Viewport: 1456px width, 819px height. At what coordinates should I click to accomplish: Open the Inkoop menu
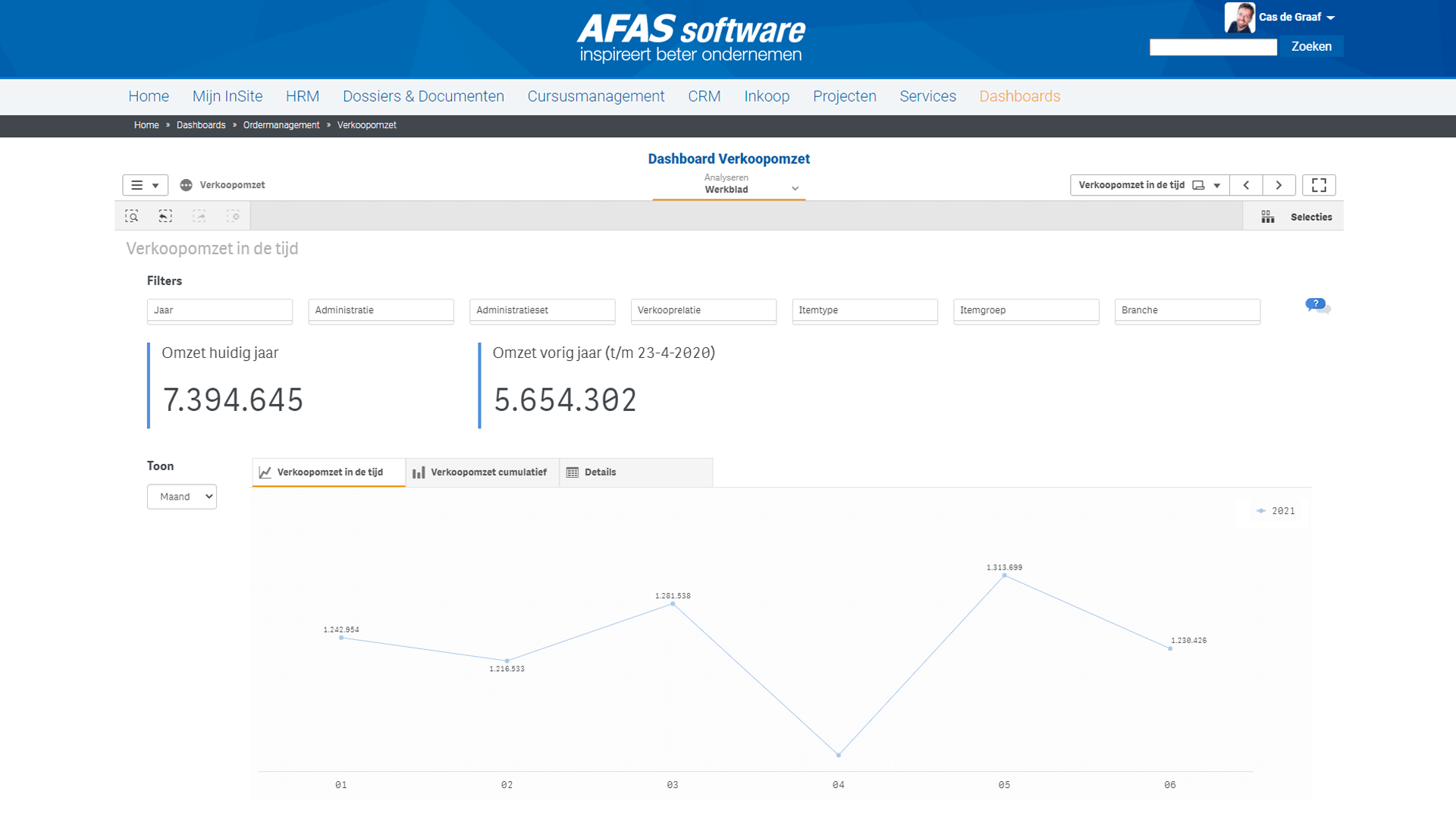[767, 96]
